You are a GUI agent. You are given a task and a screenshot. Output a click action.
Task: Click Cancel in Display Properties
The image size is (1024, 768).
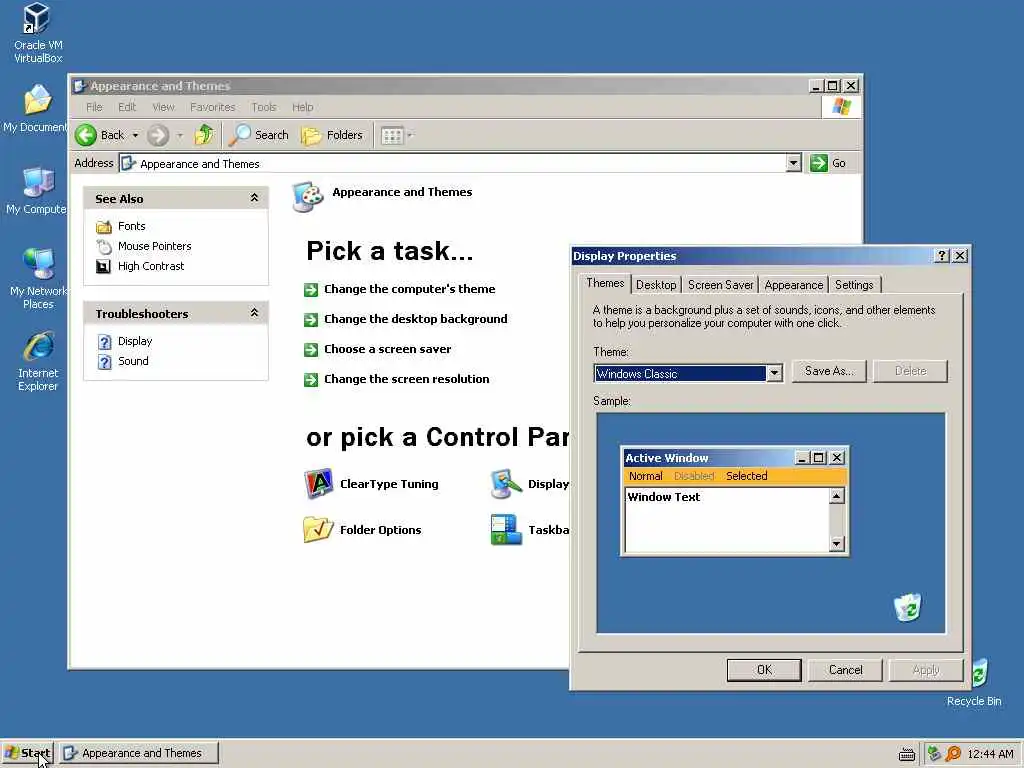(x=845, y=670)
